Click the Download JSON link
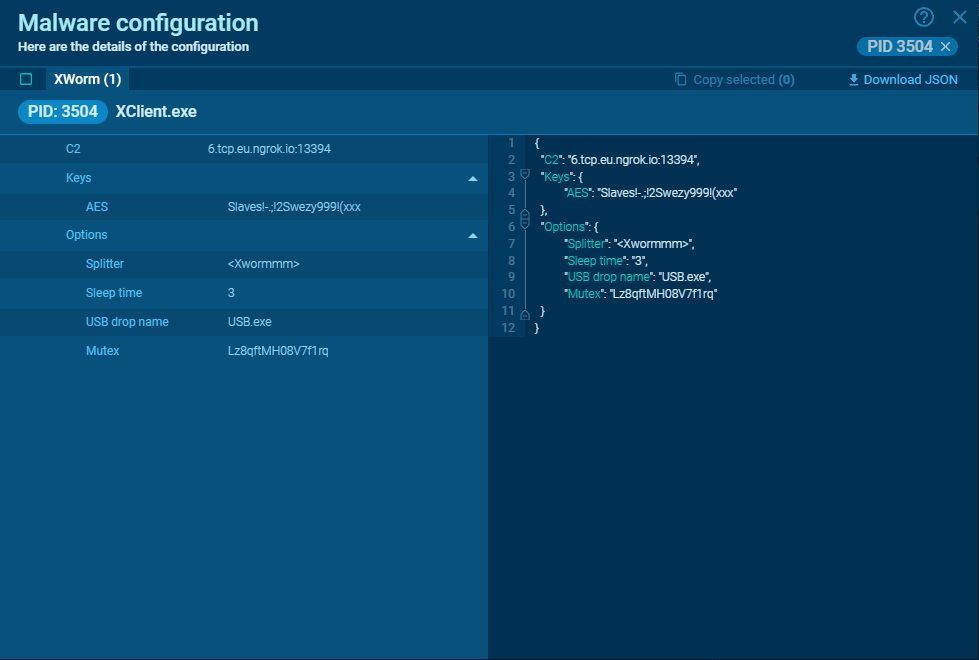The width and height of the screenshot is (979, 660). click(x=909, y=79)
